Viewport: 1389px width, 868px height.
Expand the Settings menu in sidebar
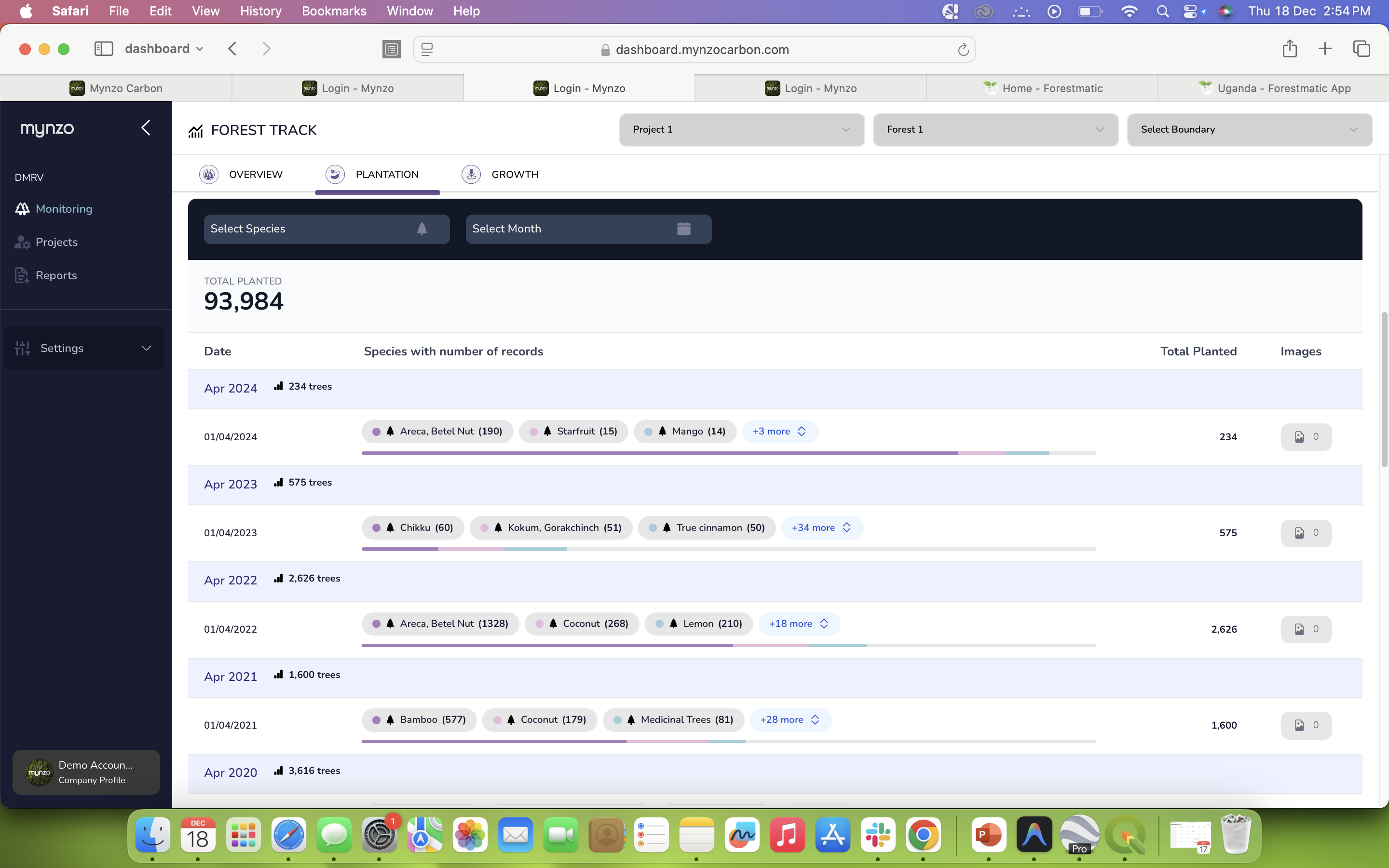[x=84, y=348]
